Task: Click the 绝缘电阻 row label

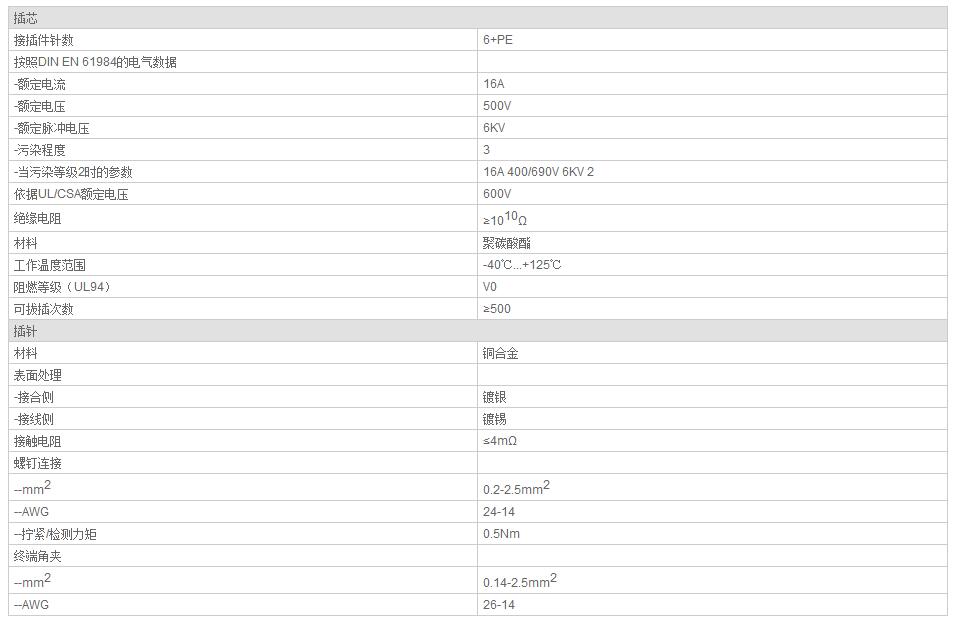Action: pos(37,218)
